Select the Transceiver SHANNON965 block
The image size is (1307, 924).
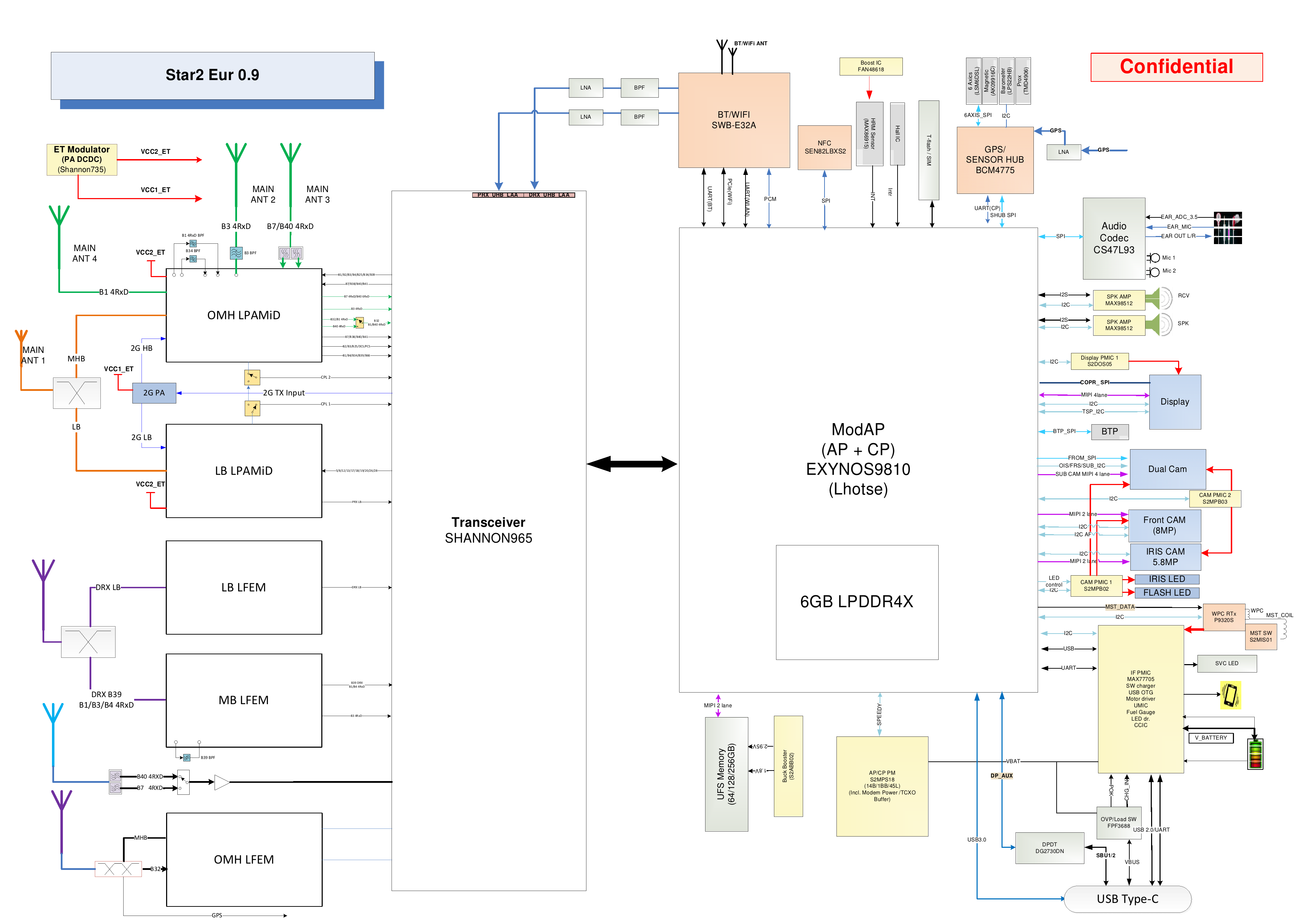pos(489,541)
